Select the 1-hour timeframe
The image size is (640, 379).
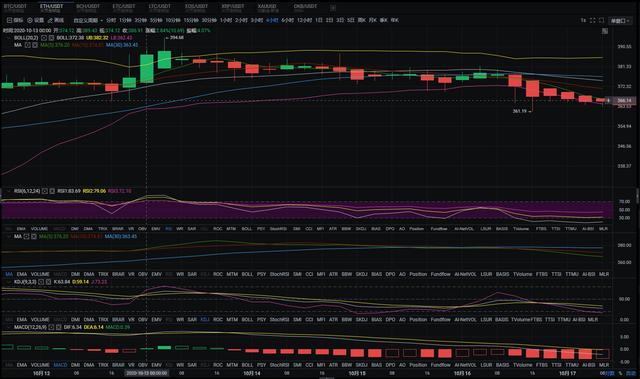click(226, 20)
